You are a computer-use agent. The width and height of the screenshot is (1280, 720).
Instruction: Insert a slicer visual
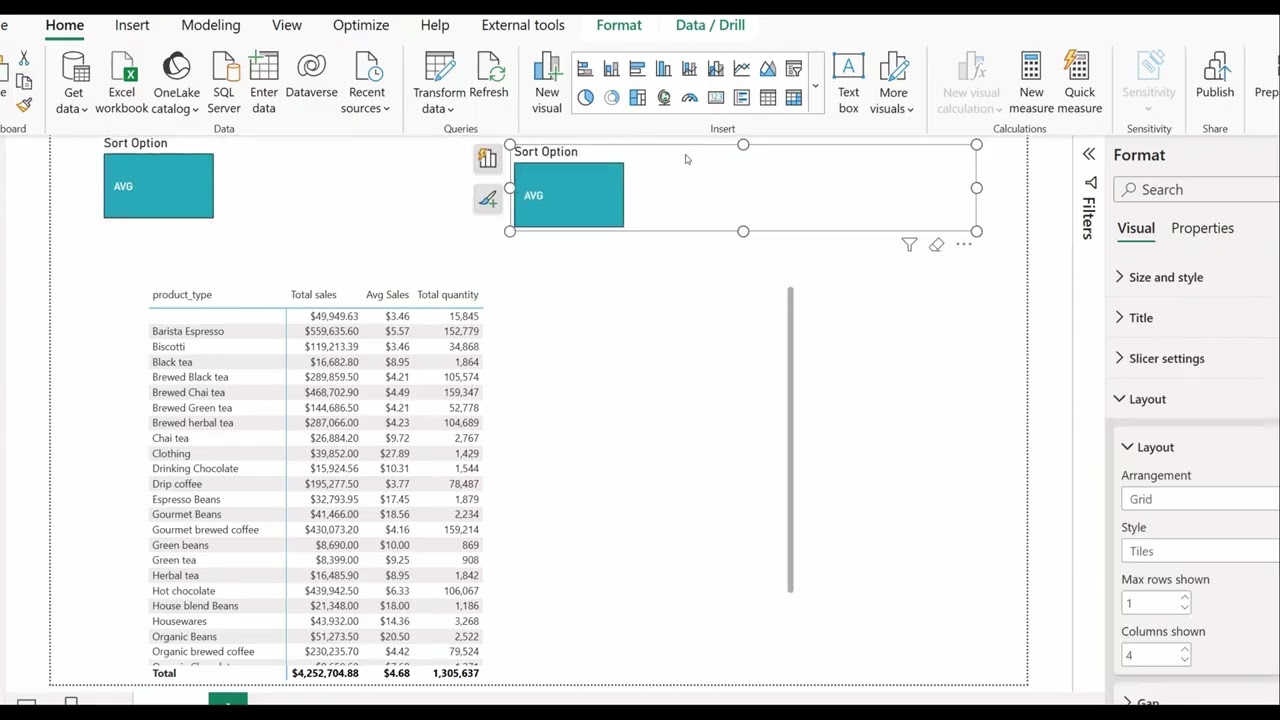[x=793, y=69]
